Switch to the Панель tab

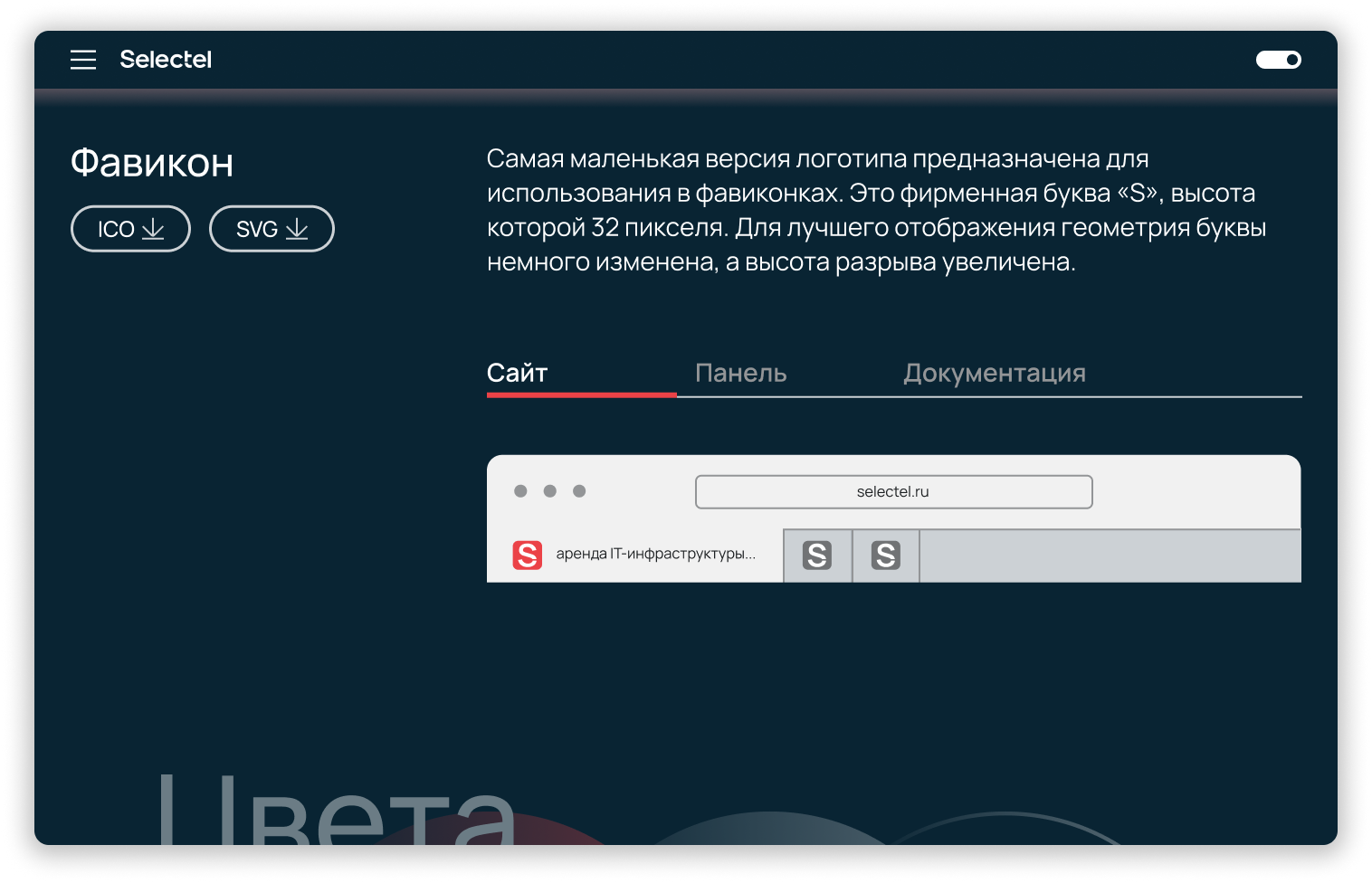[x=741, y=373]
